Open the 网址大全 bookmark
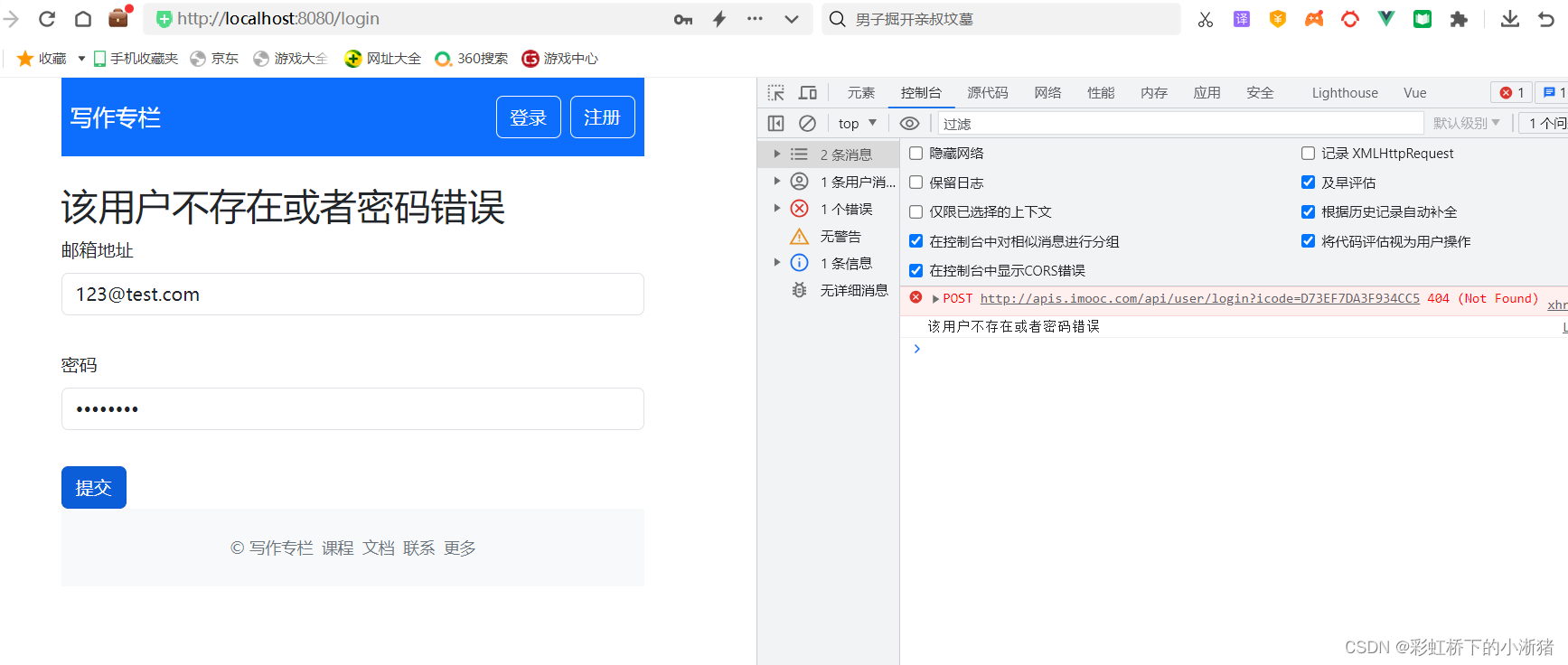Viewport: 1568px width, 665px height. point(383,59)
